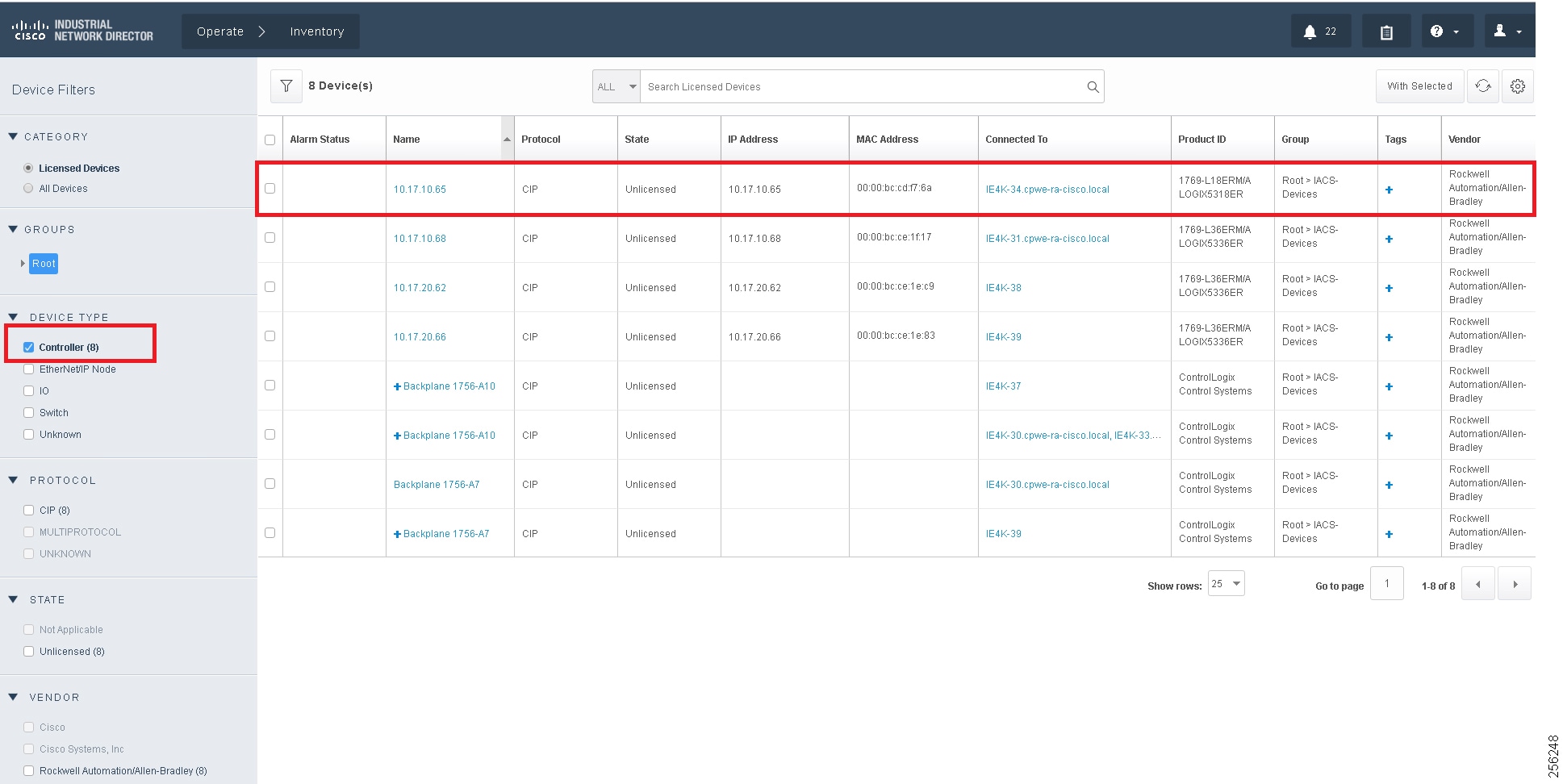Open the ALL search scope dropdown

click(x=616, y=86)
